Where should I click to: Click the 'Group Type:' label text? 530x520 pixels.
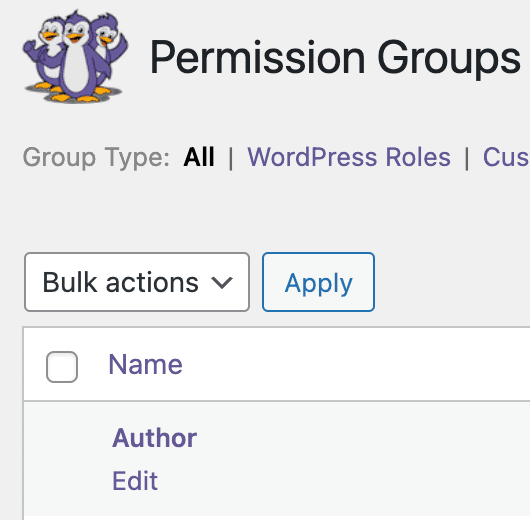(96, 158)
